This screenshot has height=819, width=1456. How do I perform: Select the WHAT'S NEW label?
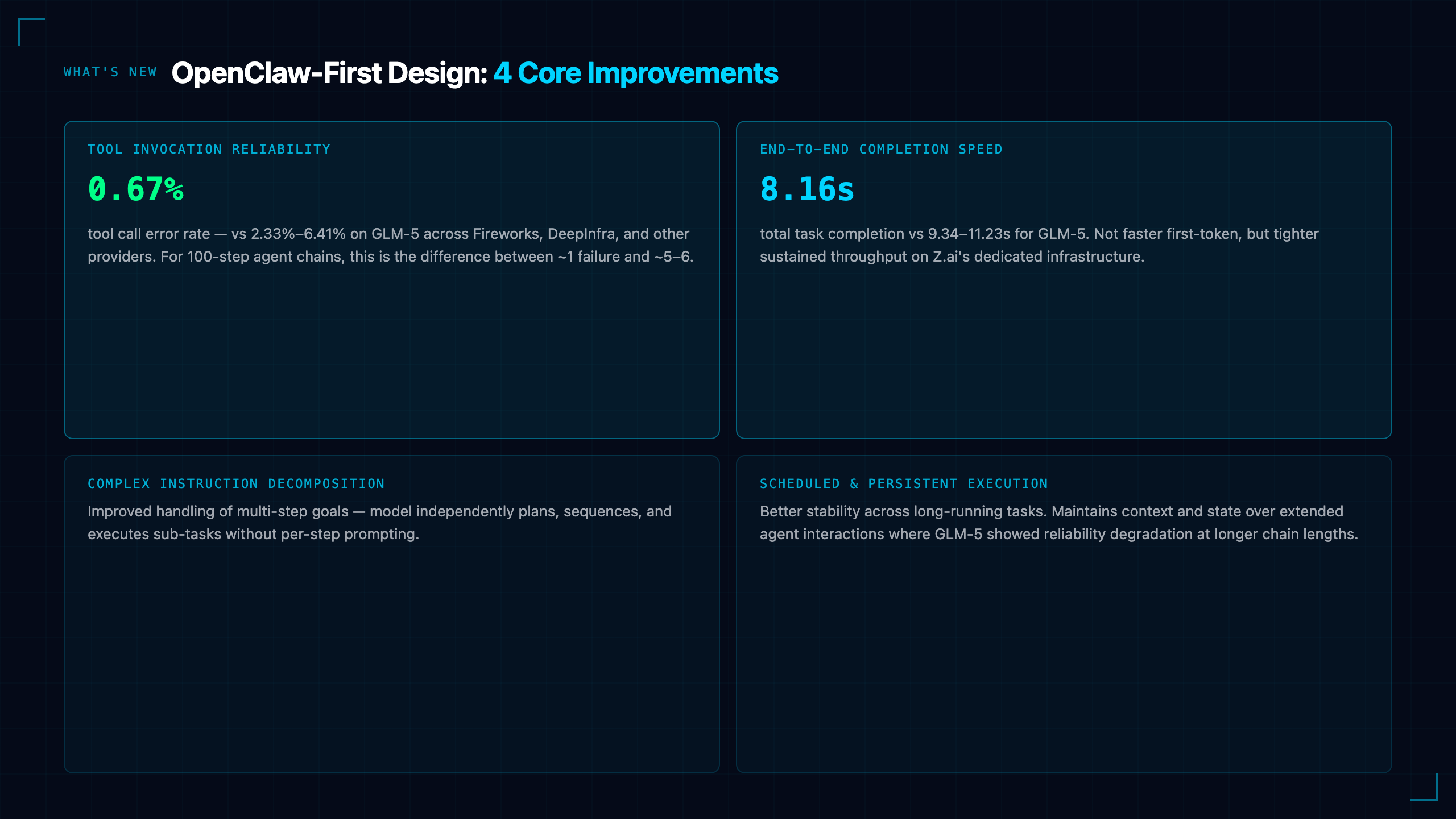[x=110, y=72]
